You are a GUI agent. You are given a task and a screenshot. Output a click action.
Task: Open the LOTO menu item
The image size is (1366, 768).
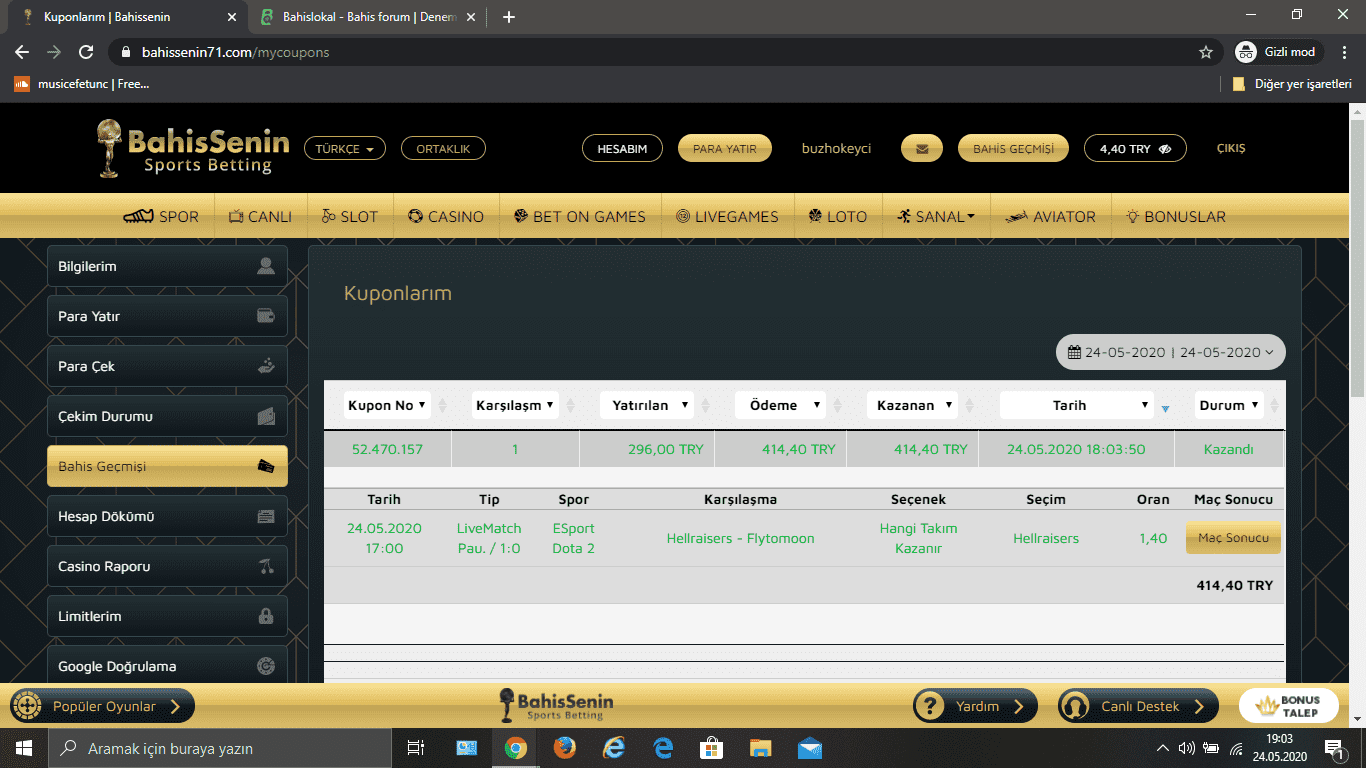(x=838, y=216)
